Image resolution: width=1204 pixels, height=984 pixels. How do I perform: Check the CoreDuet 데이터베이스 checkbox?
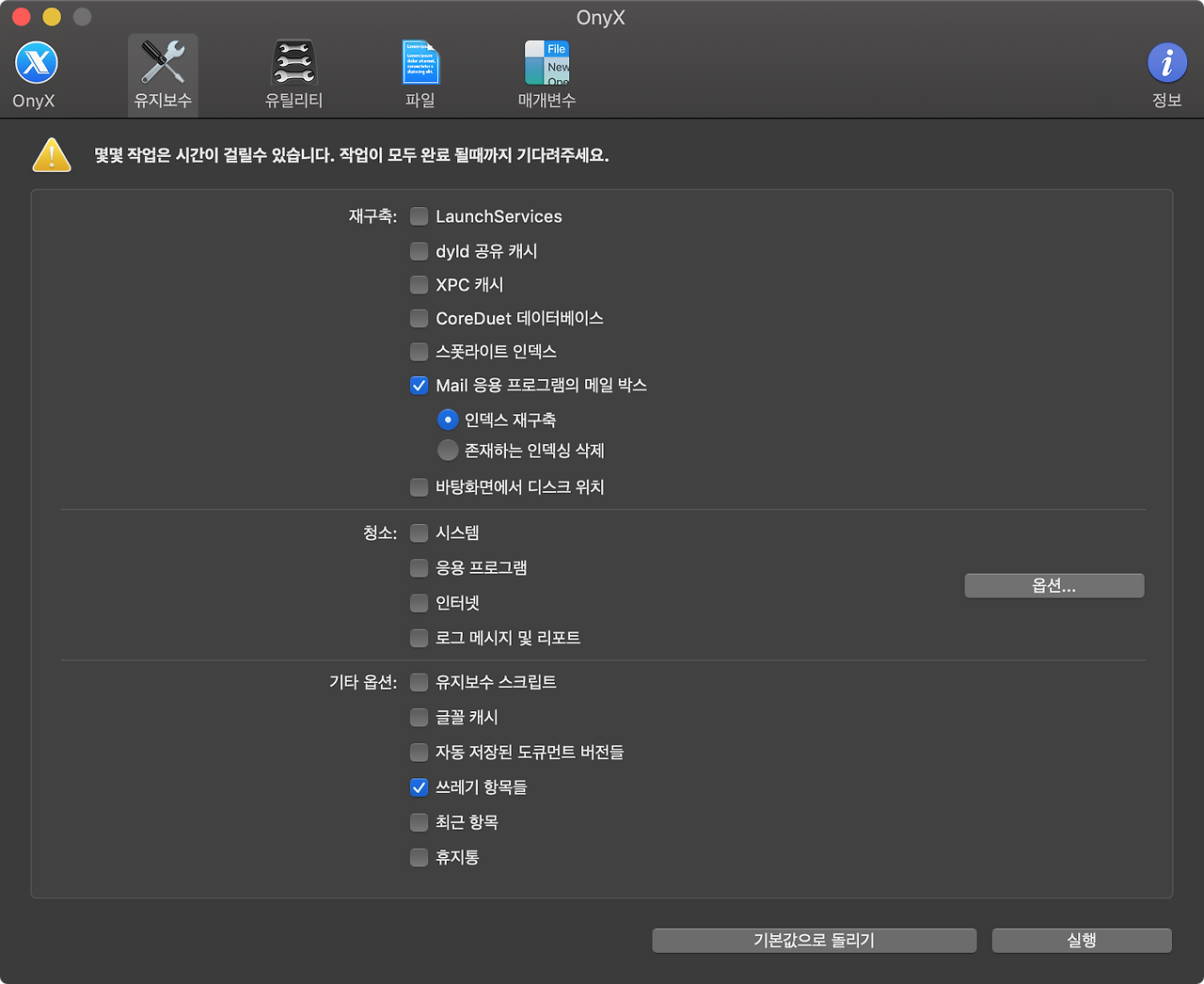coord(419,318)
